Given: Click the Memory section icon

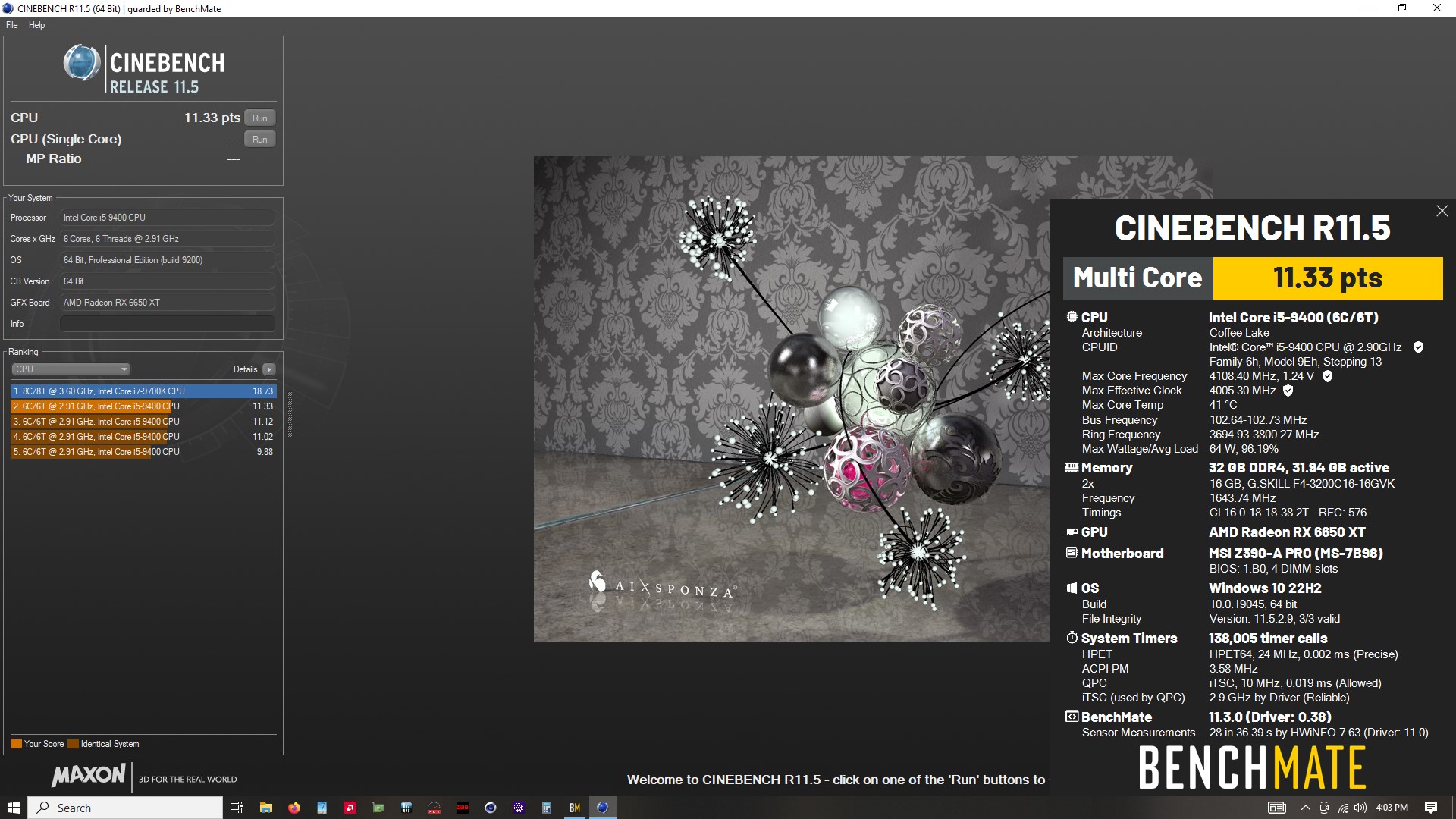Looking at the screenshot, I should (x=1072, y=468).
